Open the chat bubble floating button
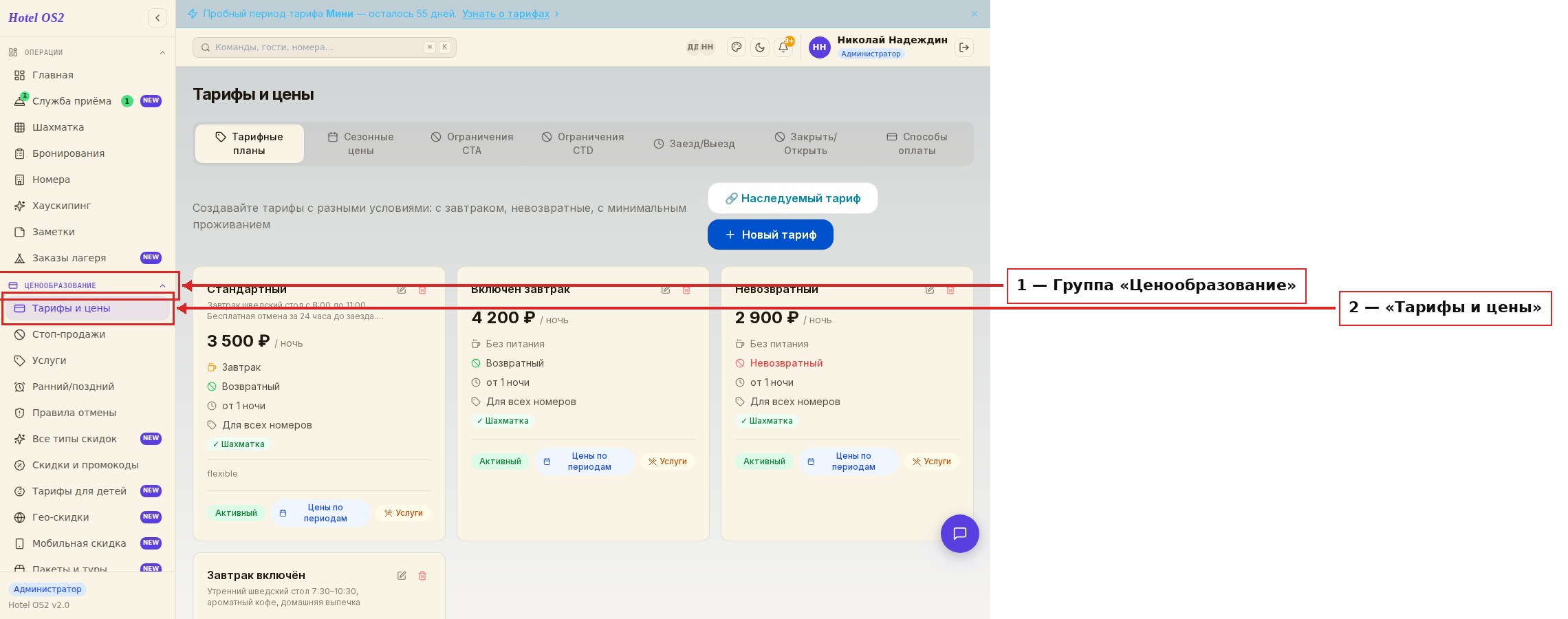 pos(960,534)
